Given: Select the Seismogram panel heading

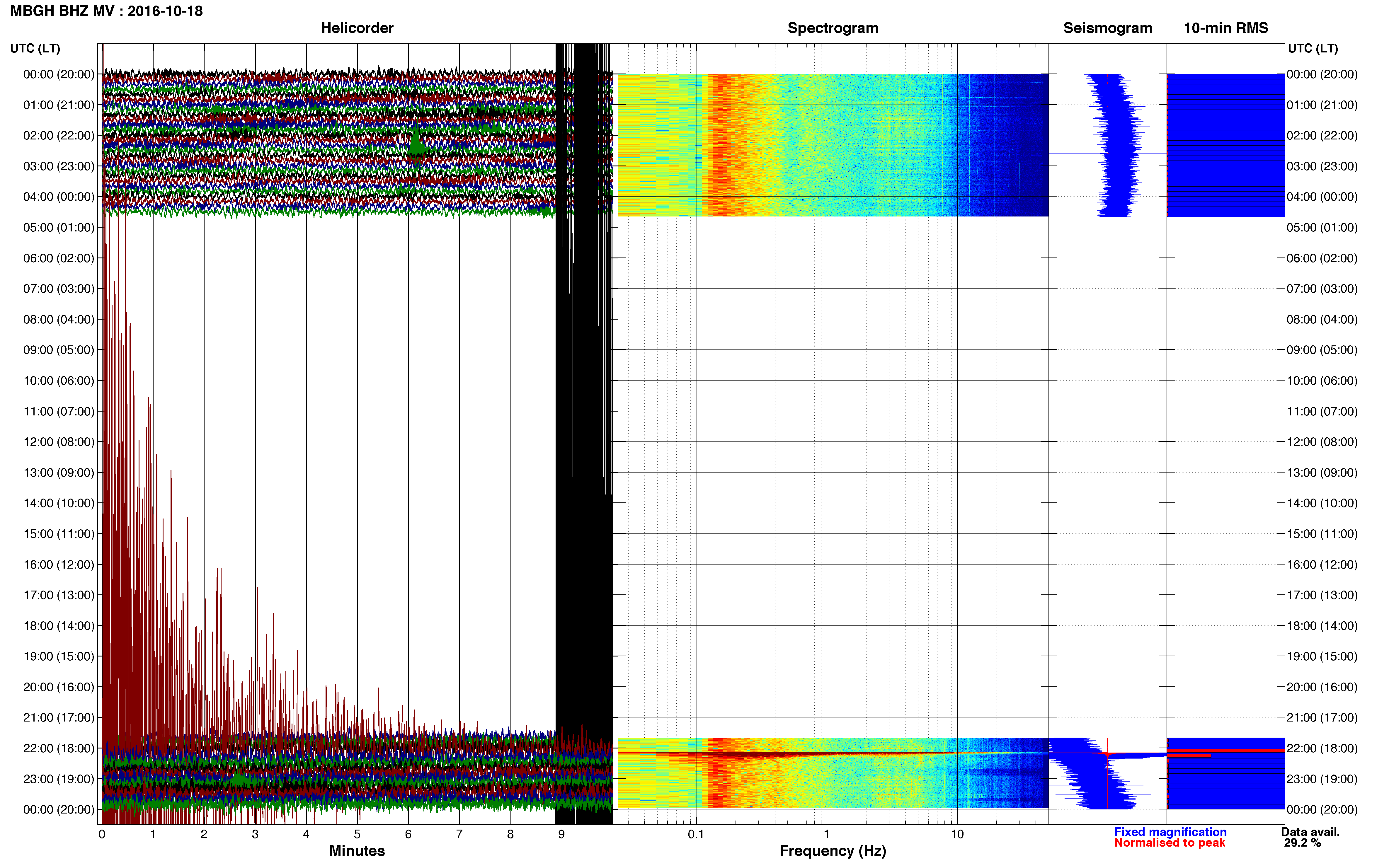Looking at the screenshot, I should coord(1107,28).
